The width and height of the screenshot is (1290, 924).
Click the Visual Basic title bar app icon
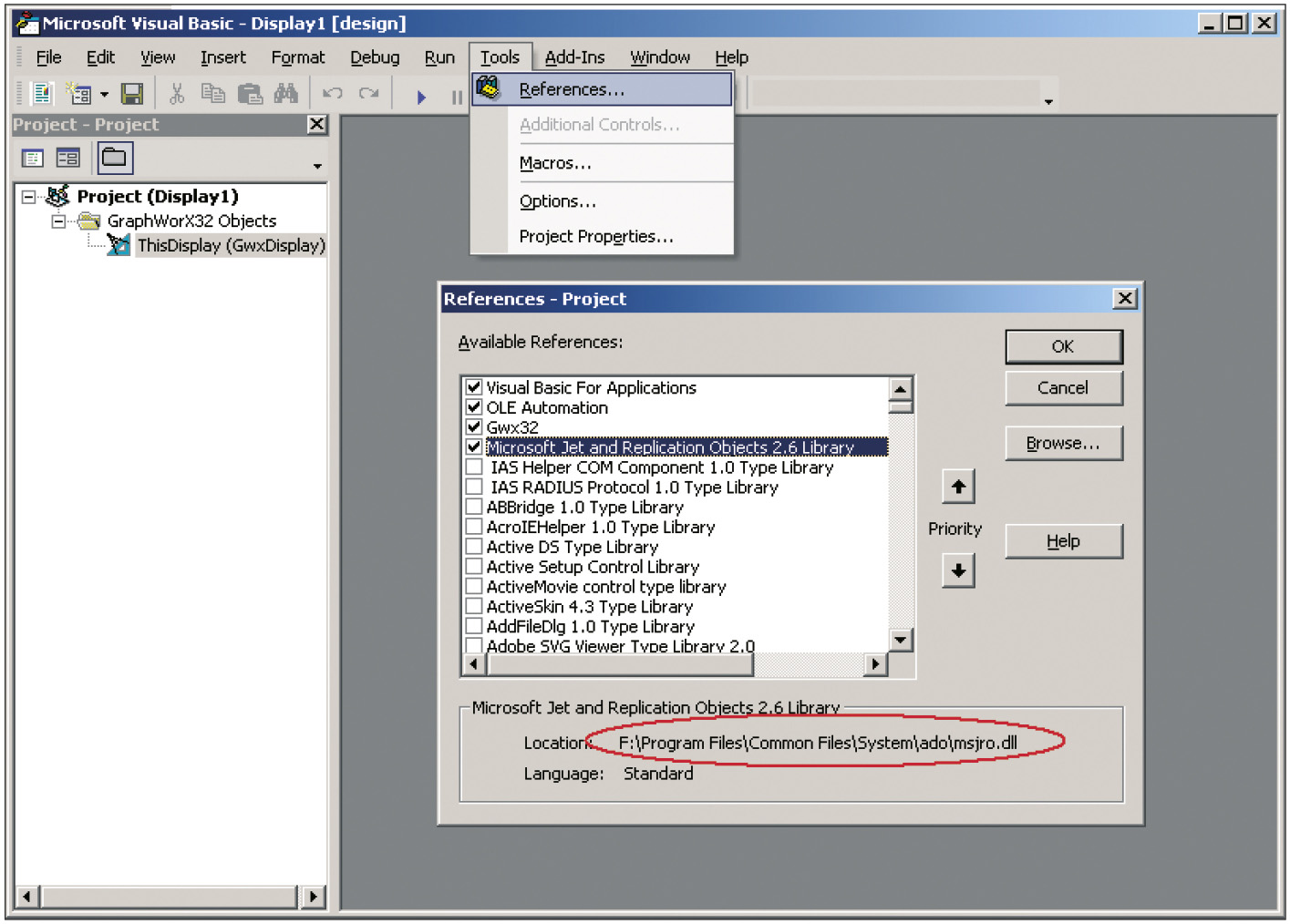coord(27,23)
